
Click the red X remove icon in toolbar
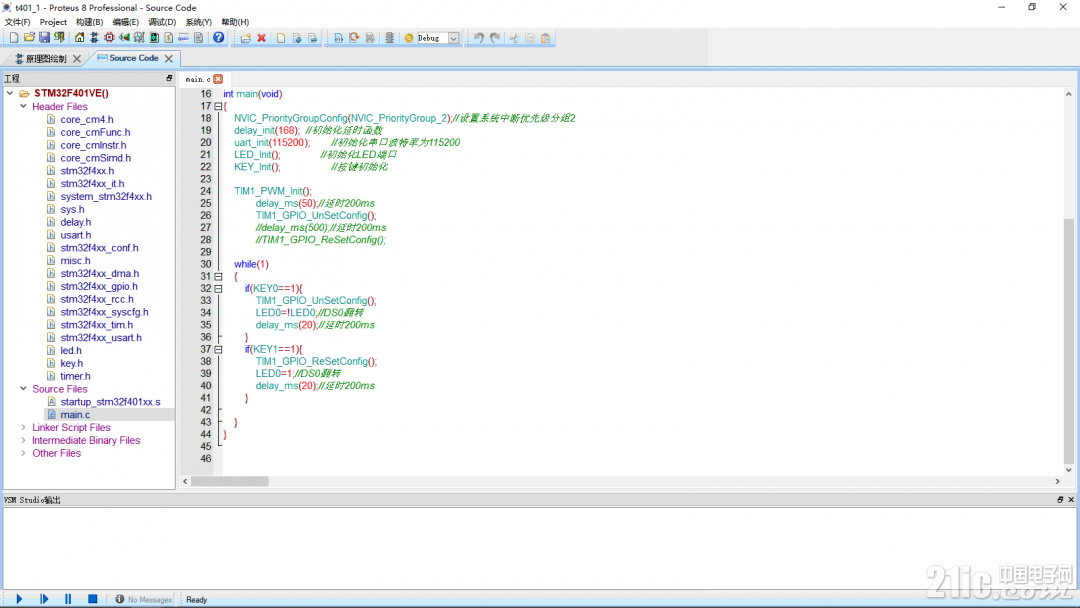(x=262, y=38)
